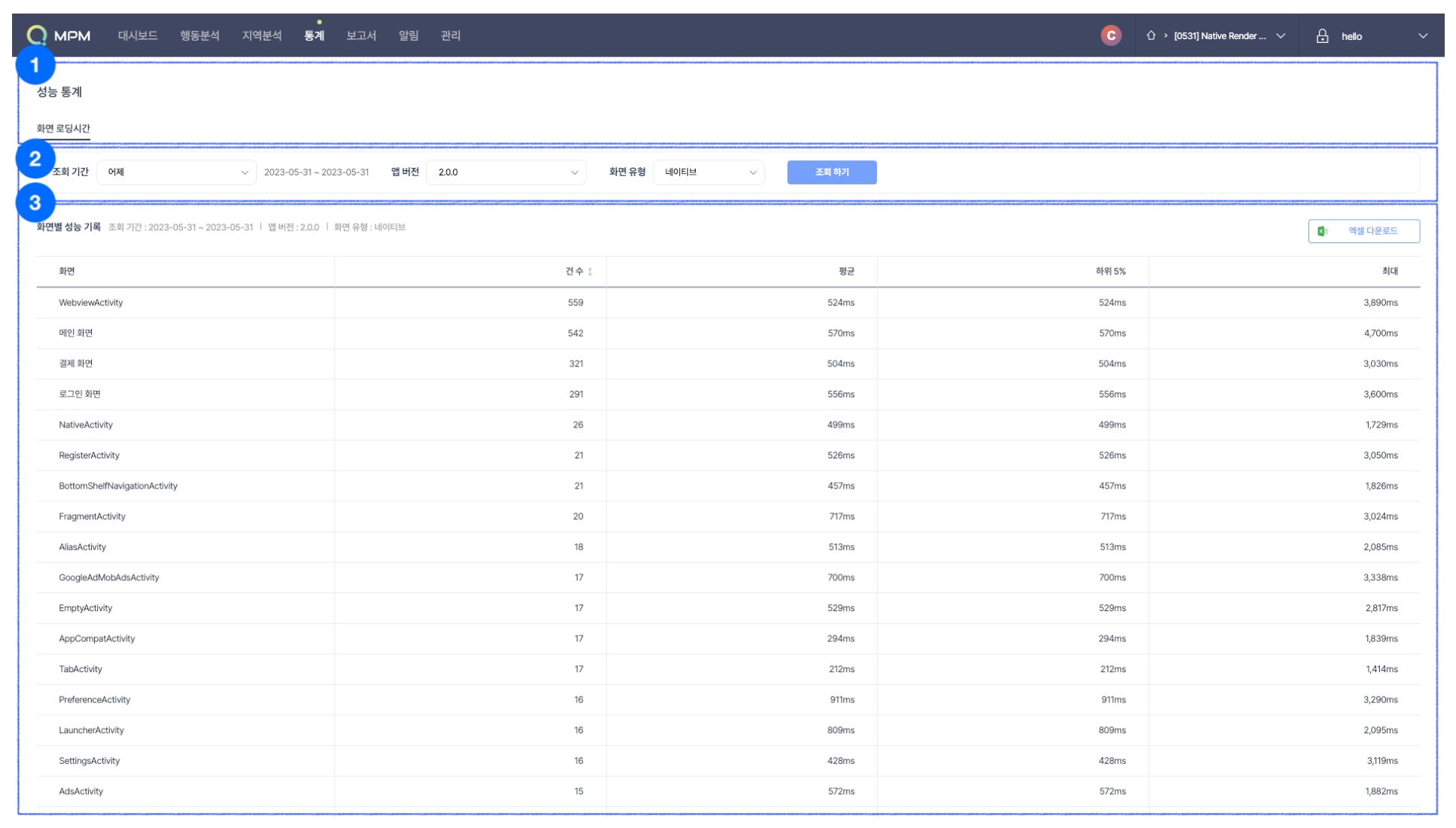
Task: Open the 조회 기간 dropdown showing 어제
Action: pos(176,172)
